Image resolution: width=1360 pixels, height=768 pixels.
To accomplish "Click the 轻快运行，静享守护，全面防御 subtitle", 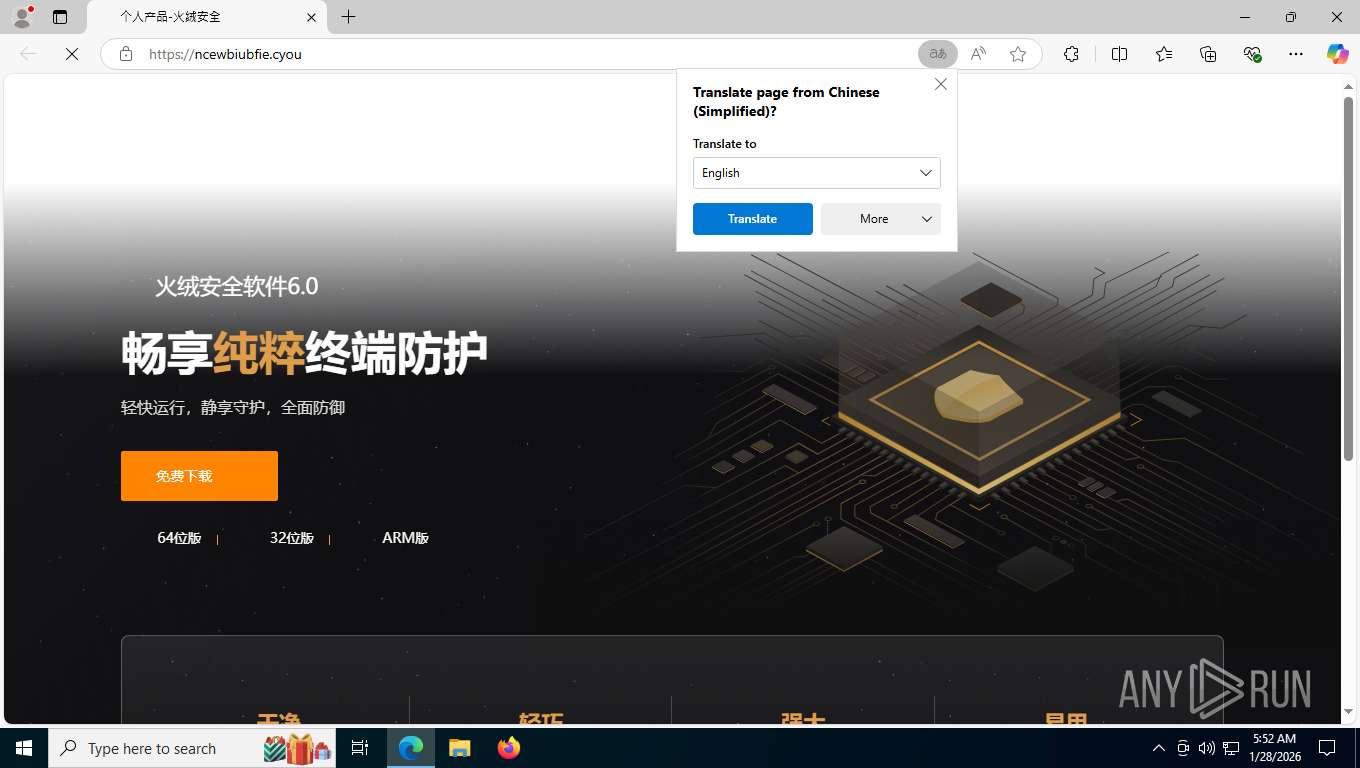I will click(x=233, y=408).
